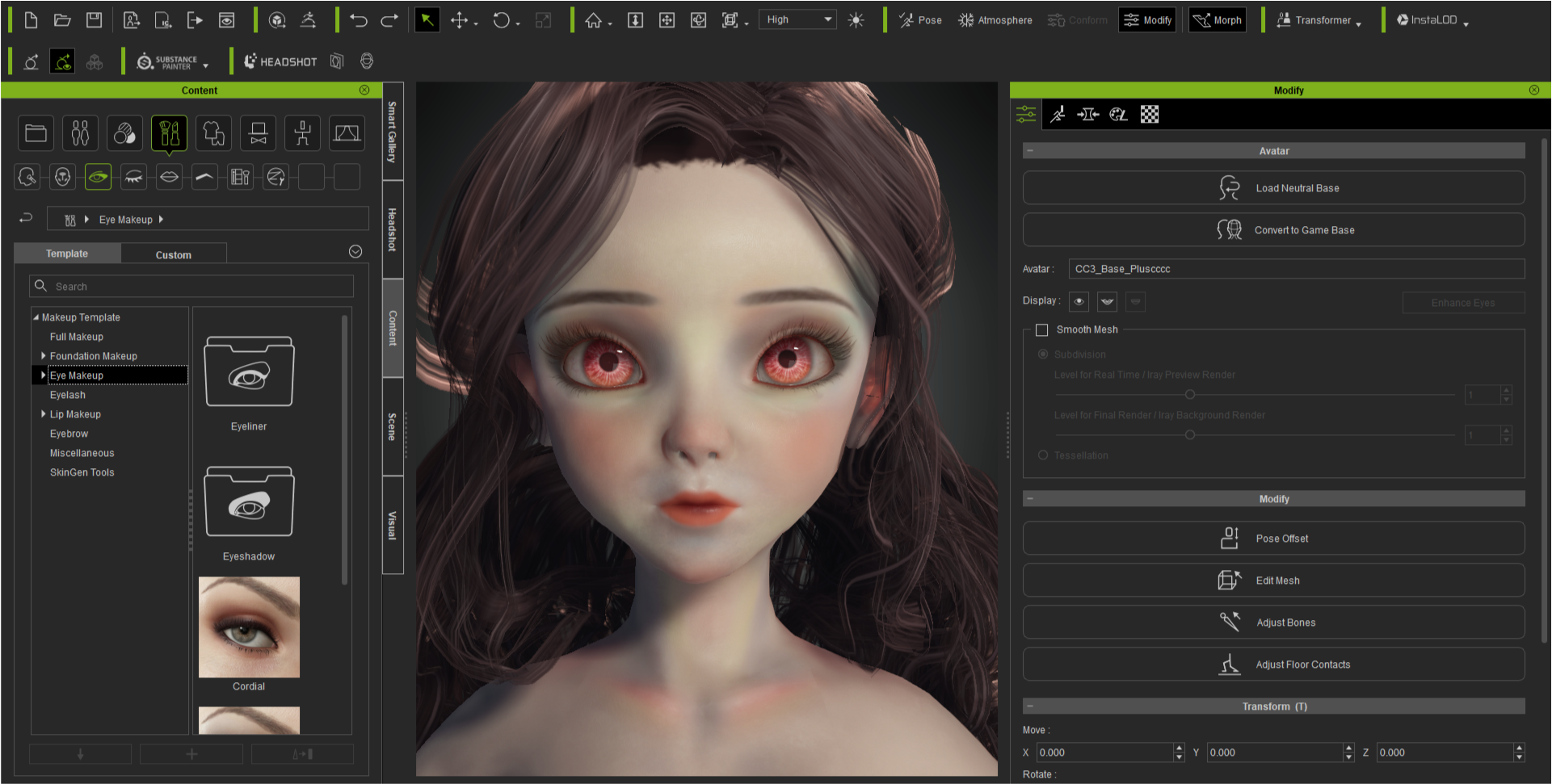1552x784 pixels.
Task: Toggle teeth display visibility icon
Action: pos(1107,301)
